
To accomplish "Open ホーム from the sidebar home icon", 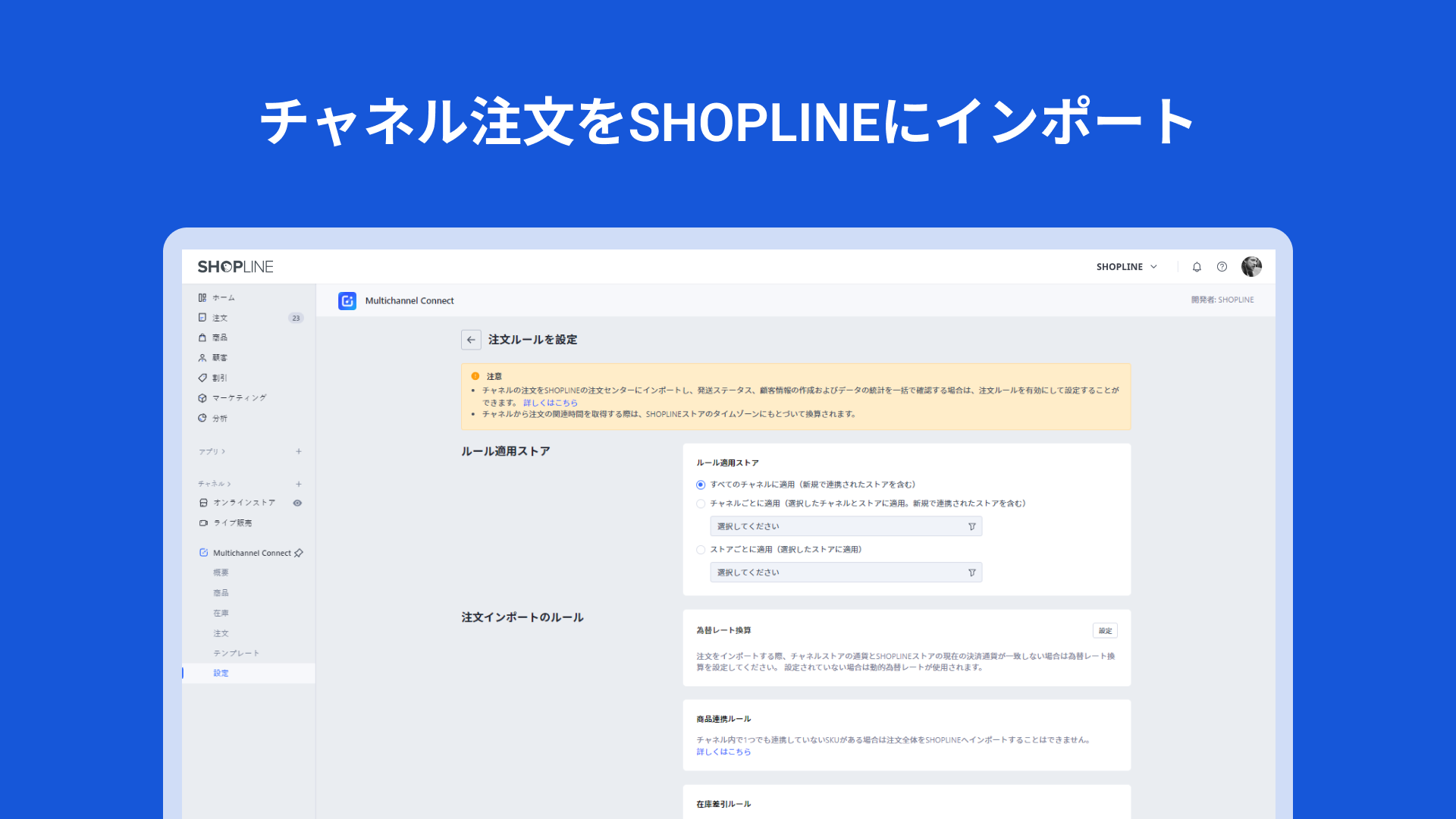I will tap(216, 298).
